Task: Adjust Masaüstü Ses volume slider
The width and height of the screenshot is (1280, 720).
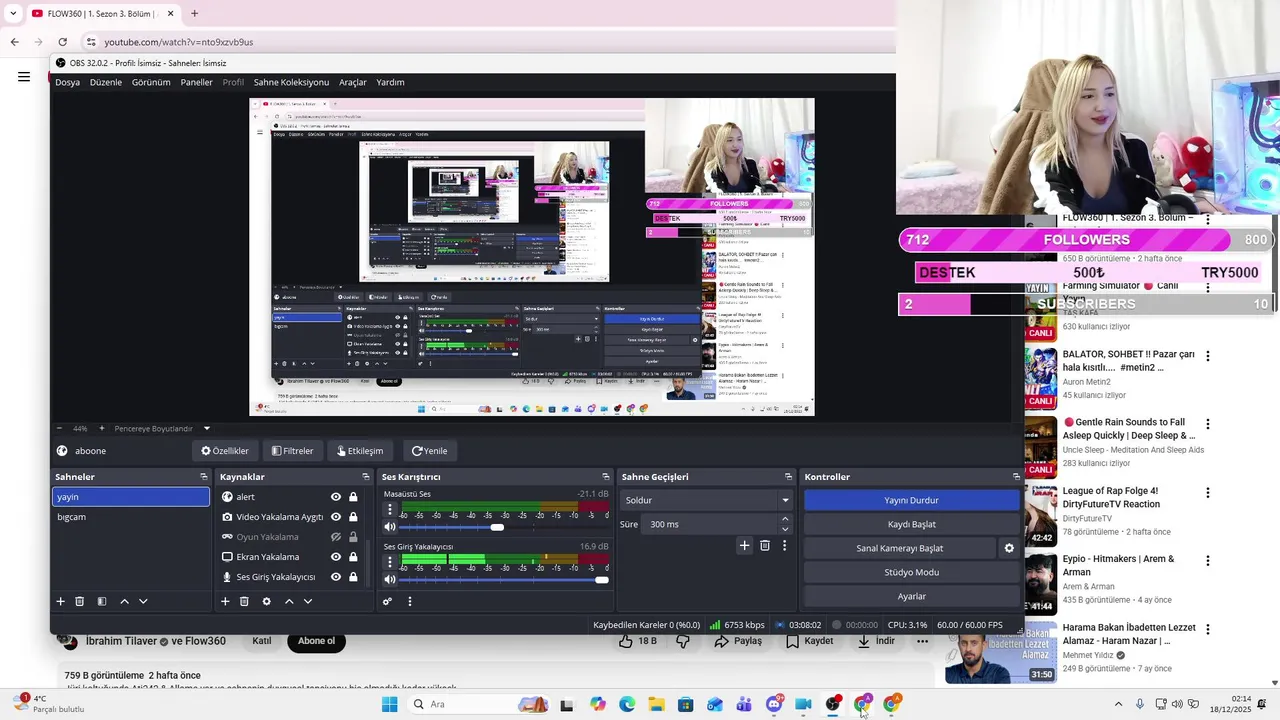Action: tap(497, 527)
